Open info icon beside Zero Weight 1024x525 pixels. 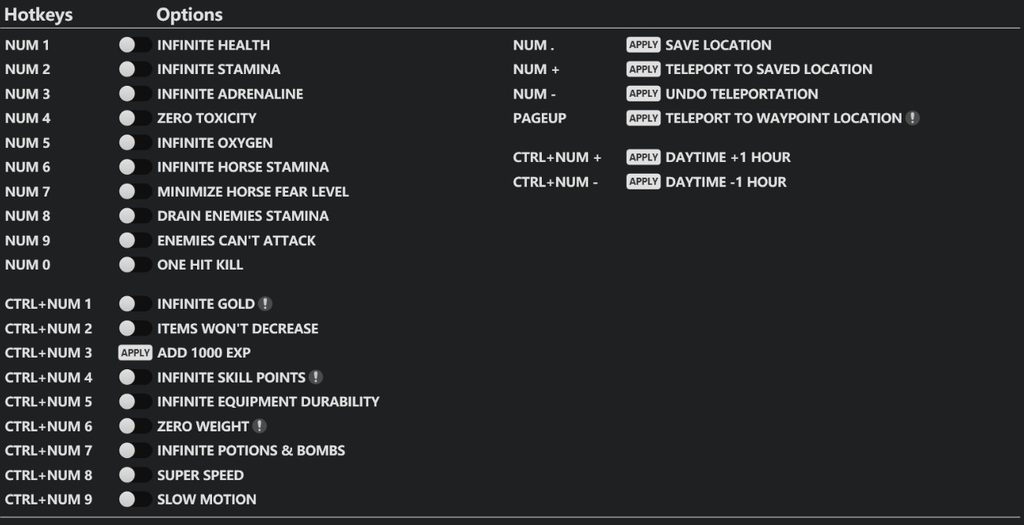click(259, 426)
